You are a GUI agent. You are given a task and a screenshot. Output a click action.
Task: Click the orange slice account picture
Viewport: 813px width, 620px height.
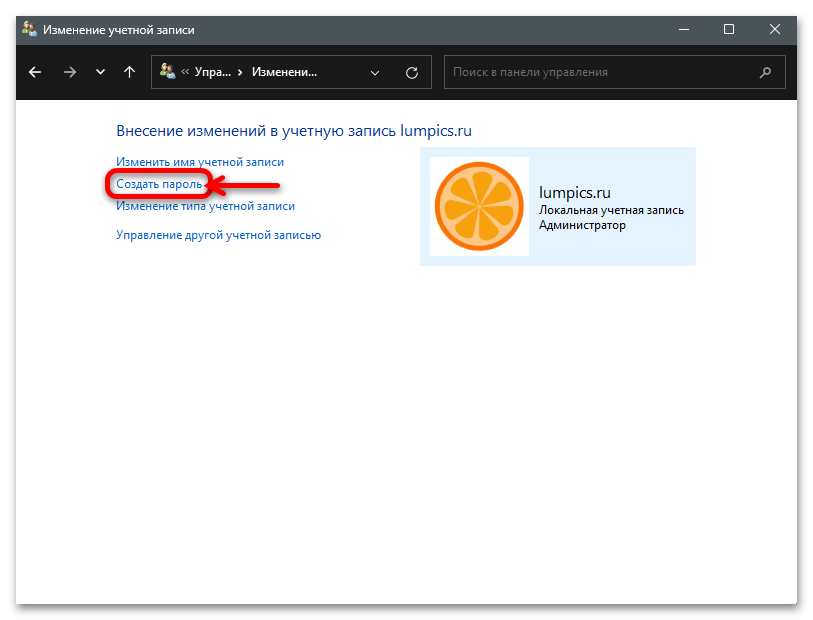[x=479, y=206]
